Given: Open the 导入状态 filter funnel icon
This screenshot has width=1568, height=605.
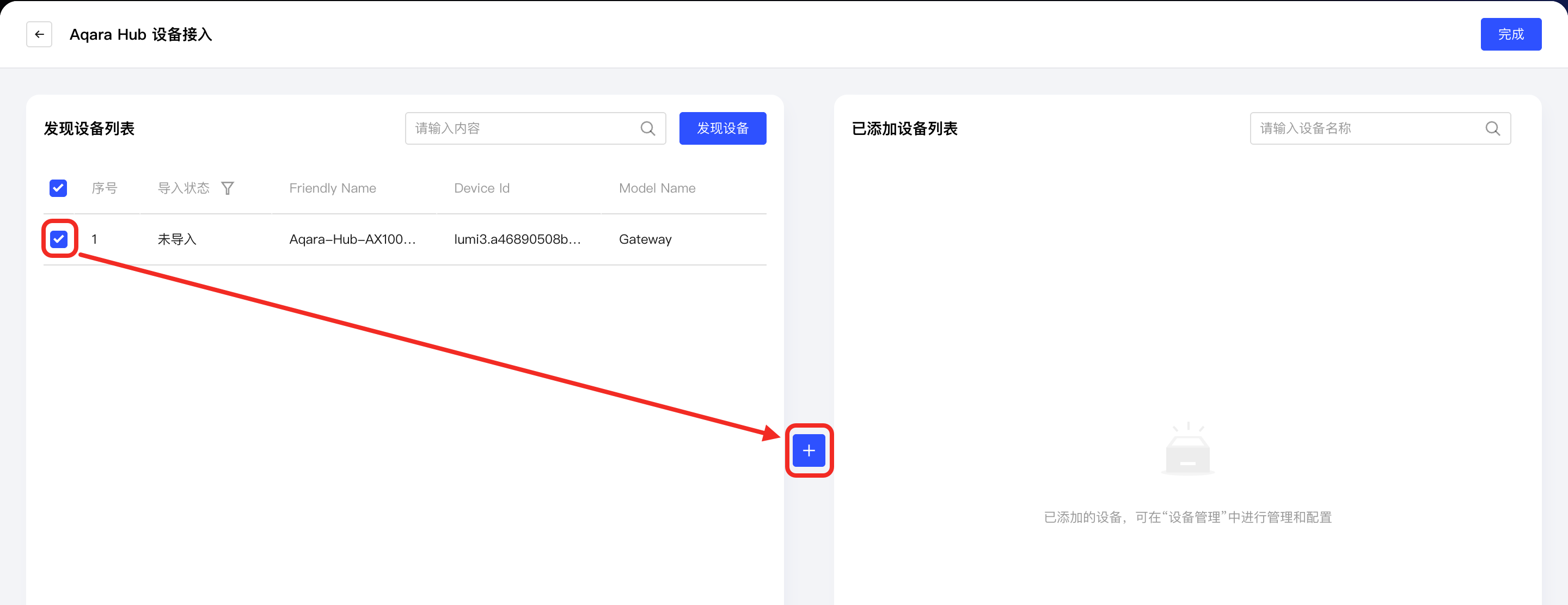Looking at the screenshot, I should [228, 188].
